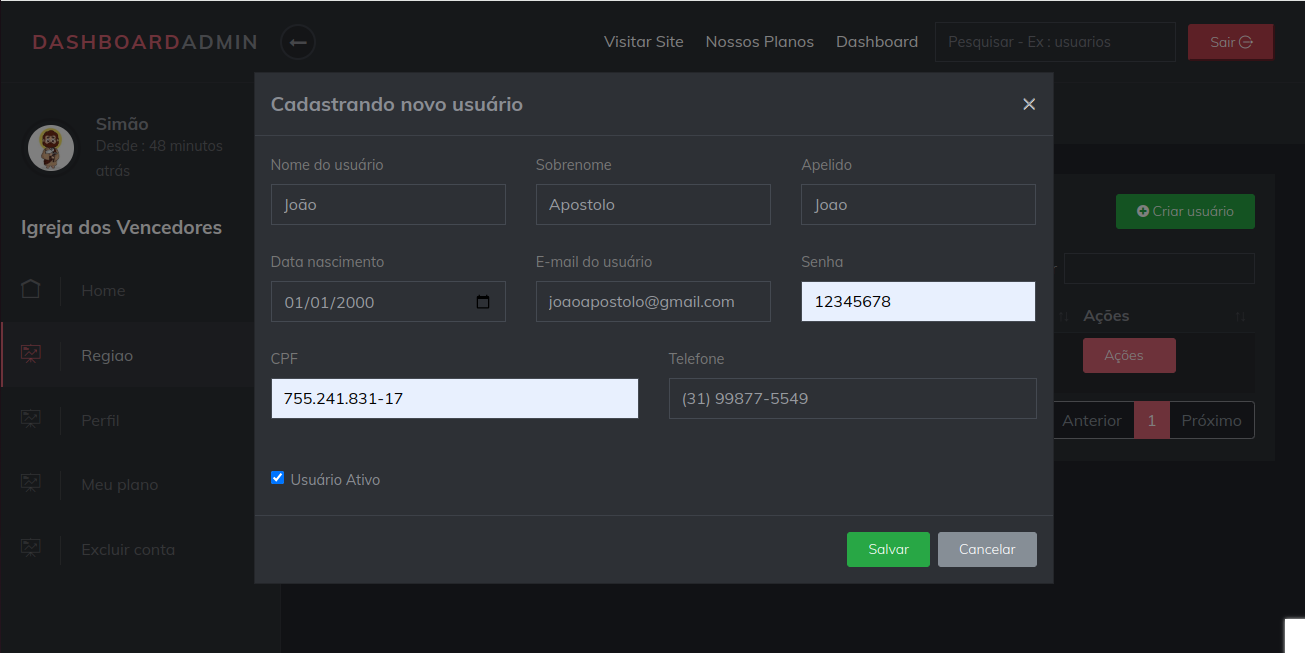
Task: Click Simão's profile avatar
Action: [50, 148]
